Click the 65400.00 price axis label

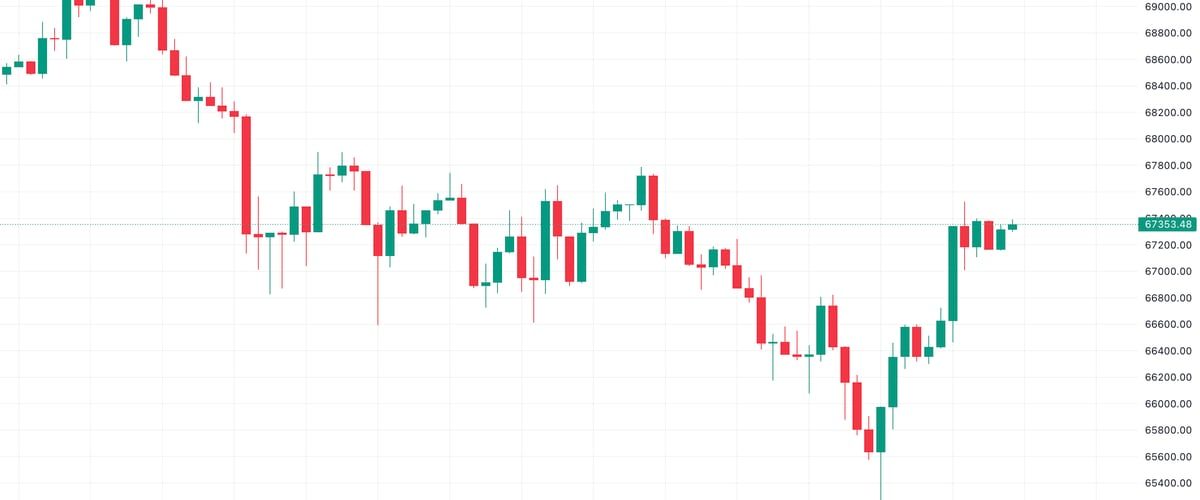[1169, 483]
